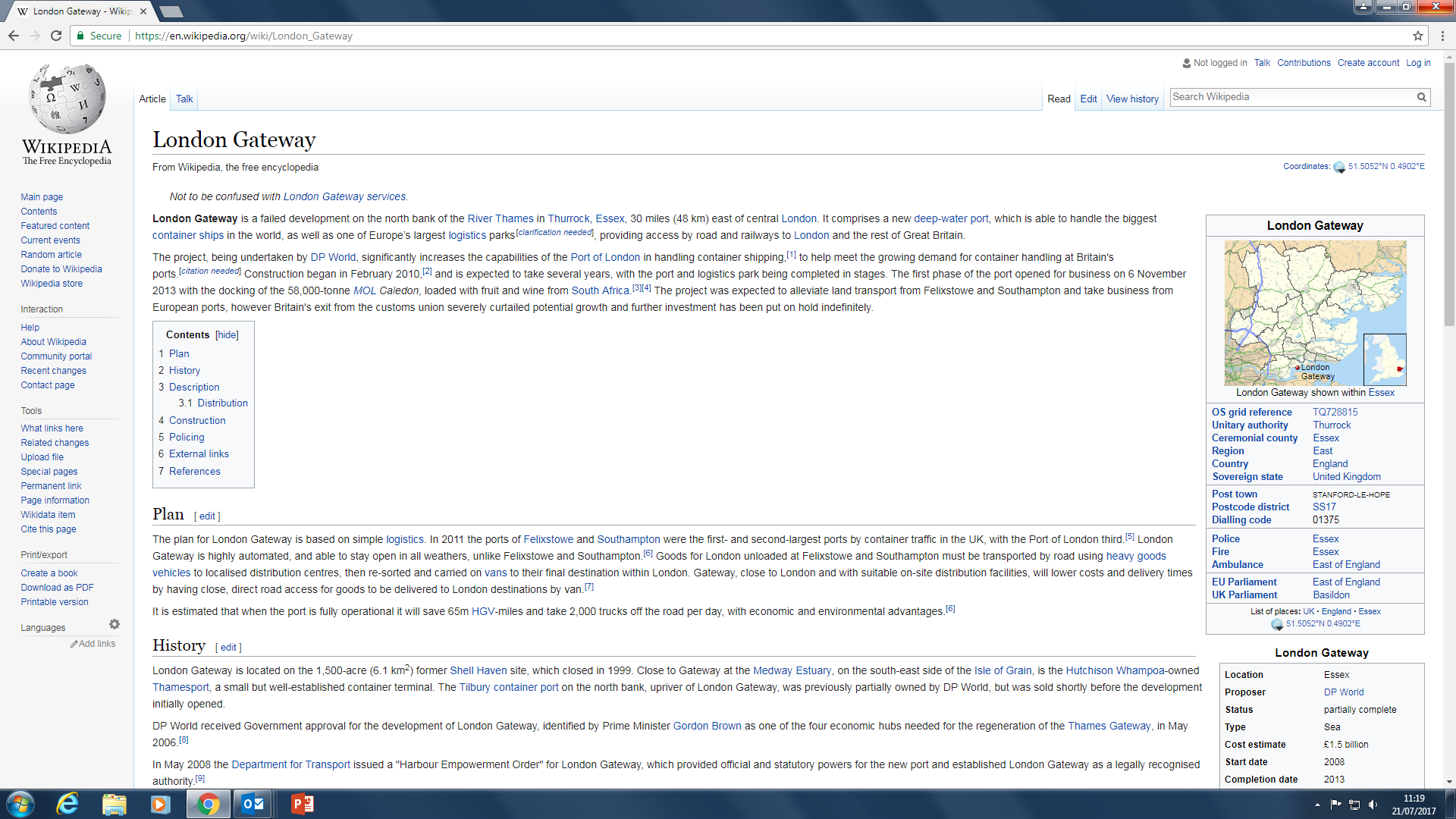Click the Secure padlock icon
1456x819 pixels.
pos(80,36)
